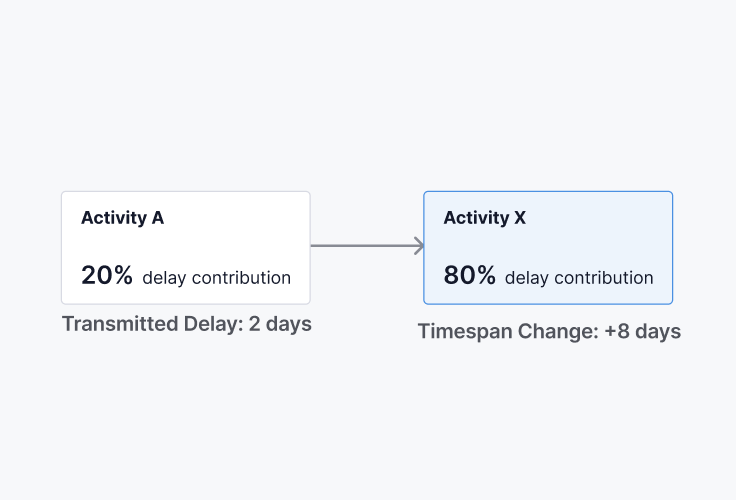Screen dimensions: 736x500
Task: Click the letter 'A' in the Activity A heading
Action: [x=158, y=218]
